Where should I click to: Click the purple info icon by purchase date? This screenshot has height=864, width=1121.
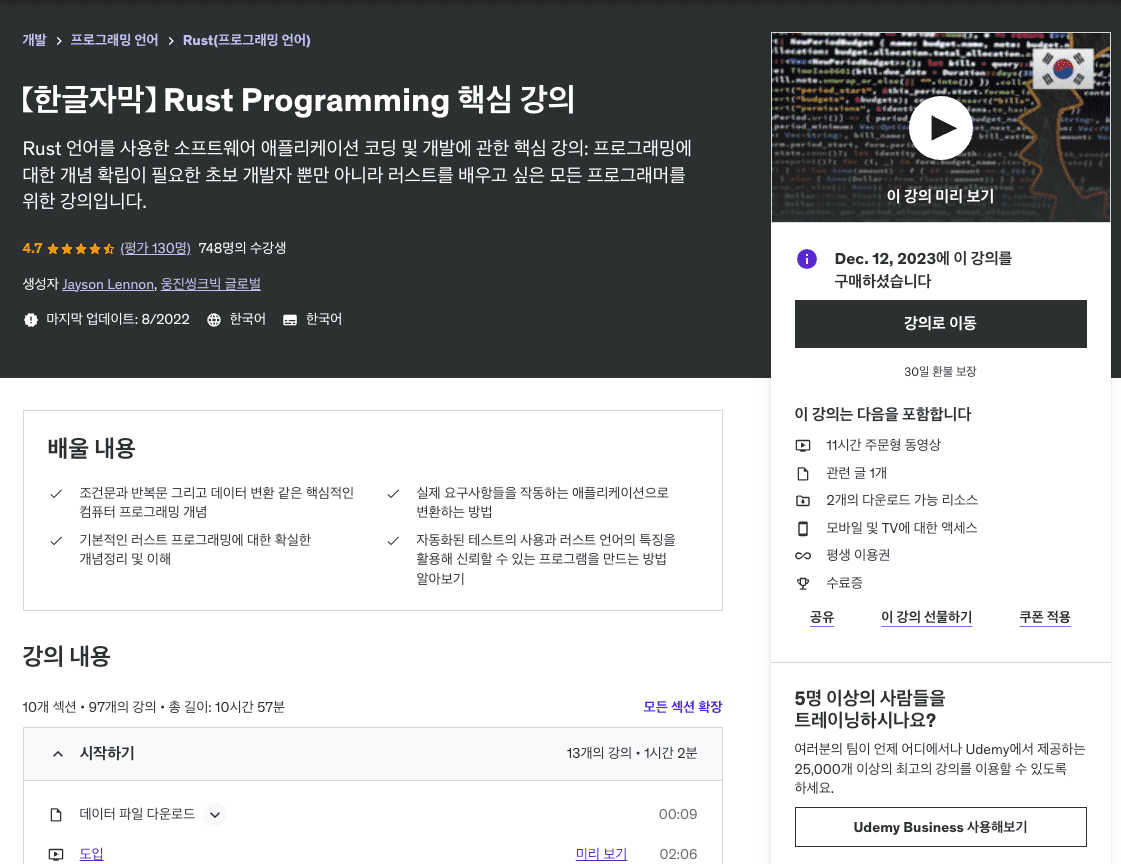pos(806,259)
